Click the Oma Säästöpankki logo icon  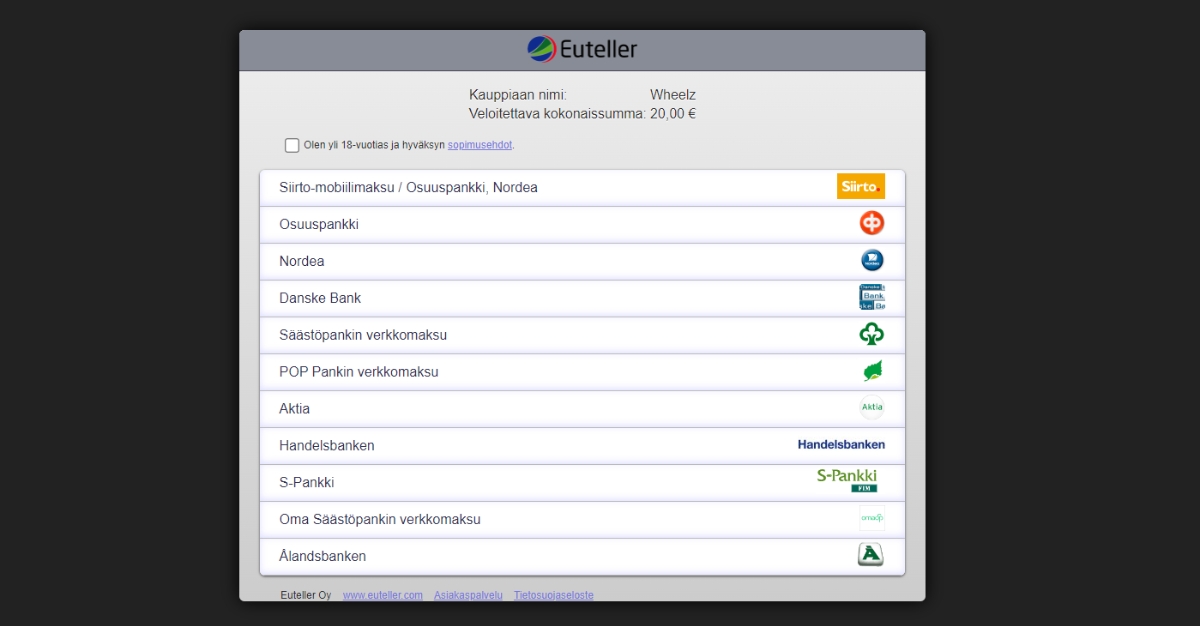click(872, 518)
